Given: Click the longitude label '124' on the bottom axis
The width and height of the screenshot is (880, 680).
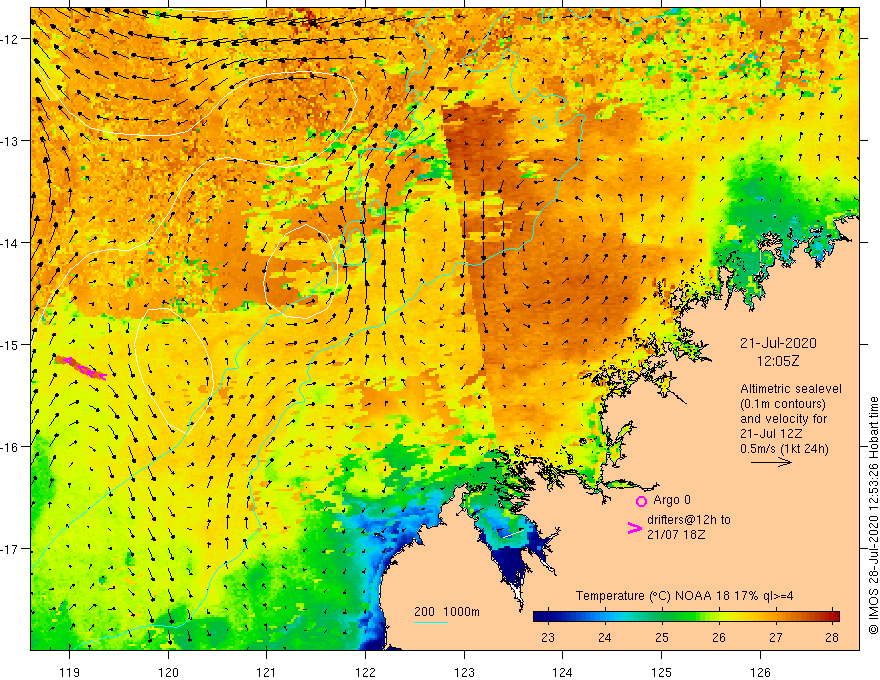Looking at the screenshot, I should click(563, 673).
